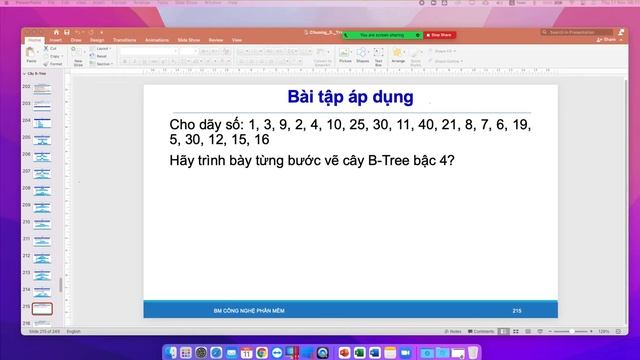Click the green screen sharing indicator
Viewport: 640px width, 360px height.
(x=382, y=35)
